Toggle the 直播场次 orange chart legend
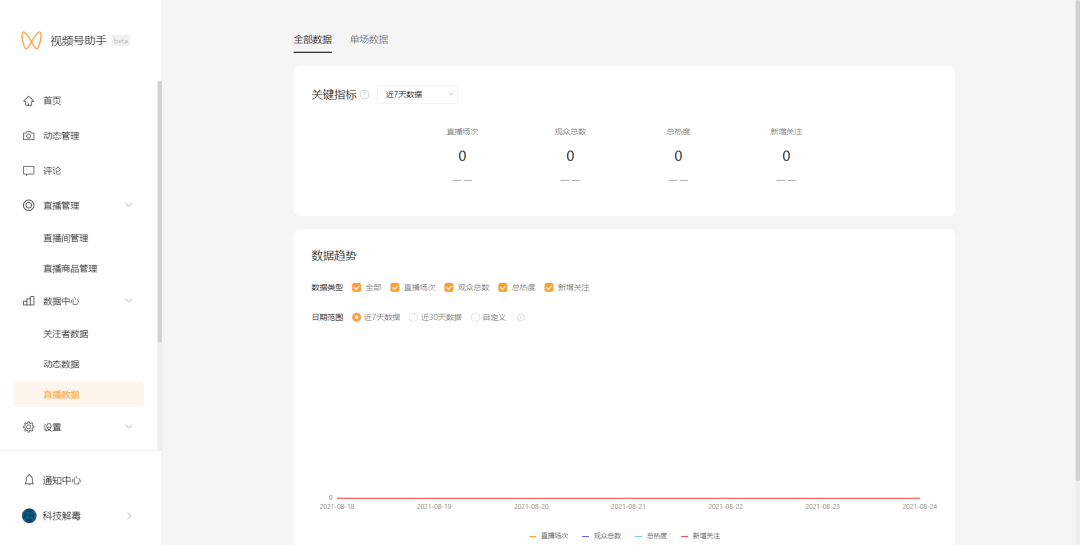The height and width of the screenshot is (545, 1080). tap(548, 535)
